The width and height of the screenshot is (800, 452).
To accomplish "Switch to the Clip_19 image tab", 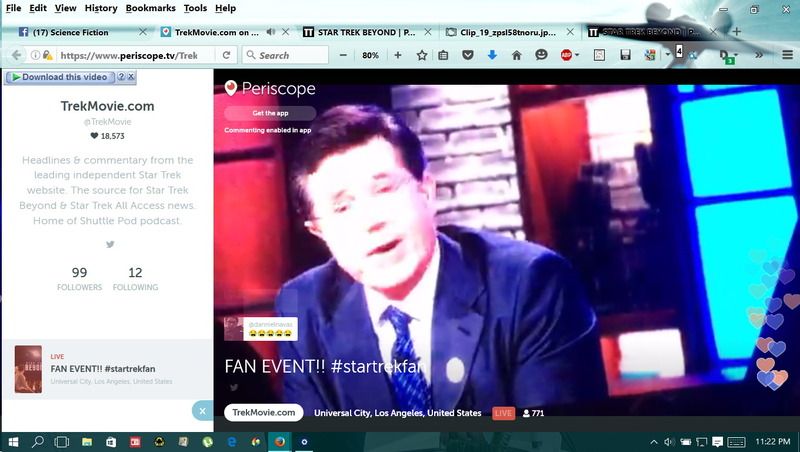I will 508,32.
